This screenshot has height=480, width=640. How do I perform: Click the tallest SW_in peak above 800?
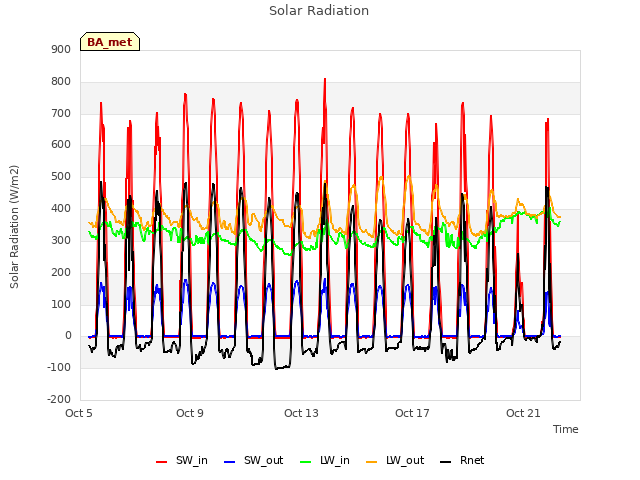325,79
